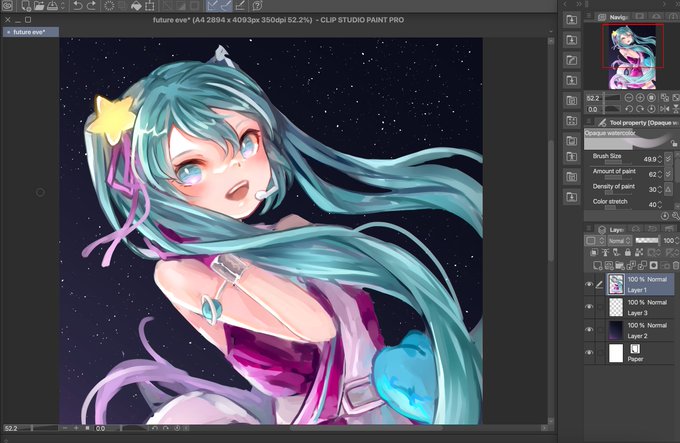Create a new raster layer icon
This screenshot has width=680, height=443.
[598, 265]
